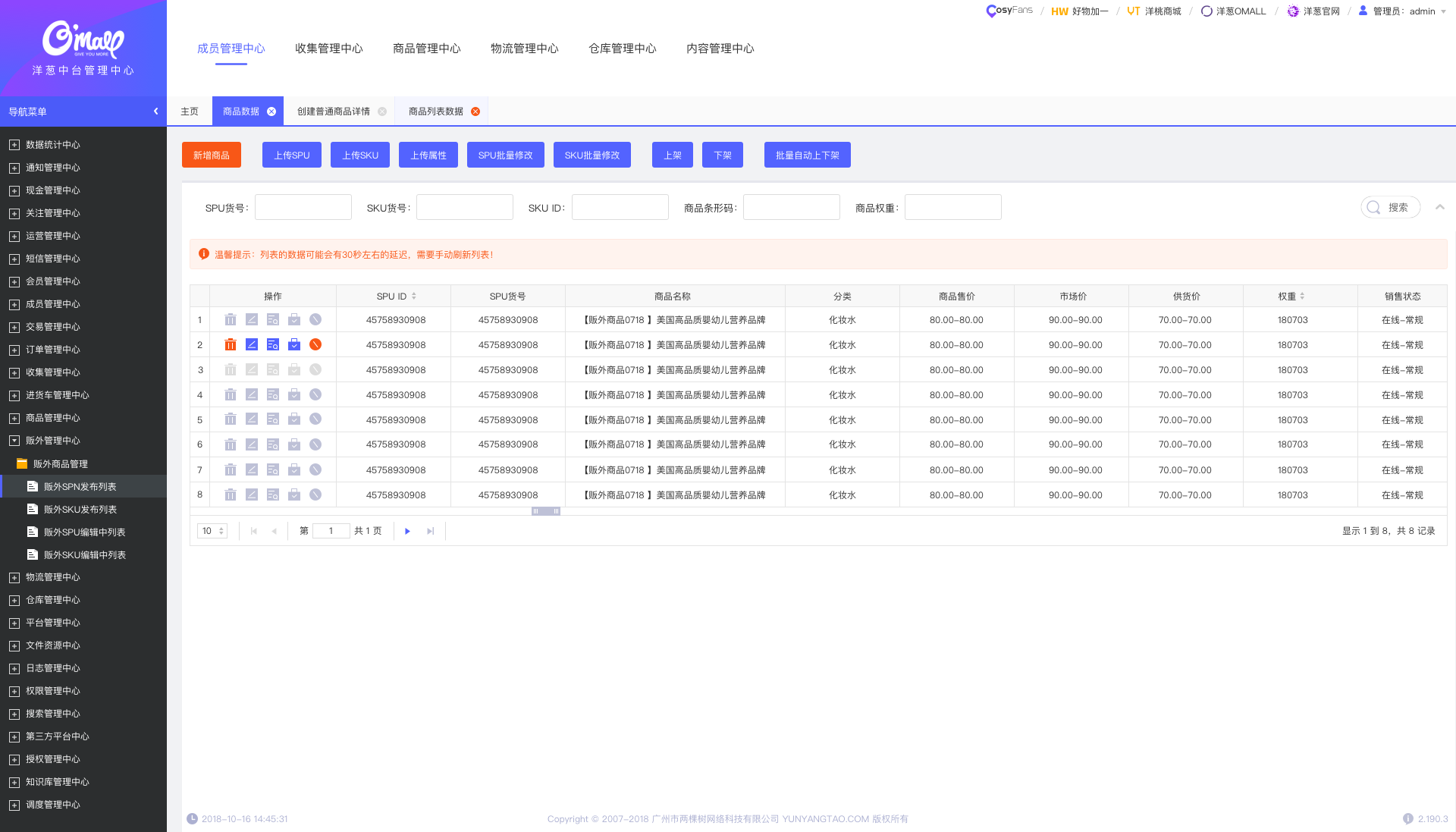Expand 数据统计中心 in sidebar tree
This screenshot has height=832, width=1456.
[x=14, y=145]
